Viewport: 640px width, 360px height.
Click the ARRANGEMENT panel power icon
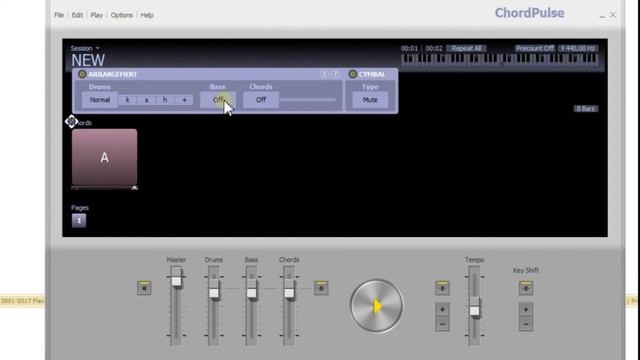(x=82, y=74)
